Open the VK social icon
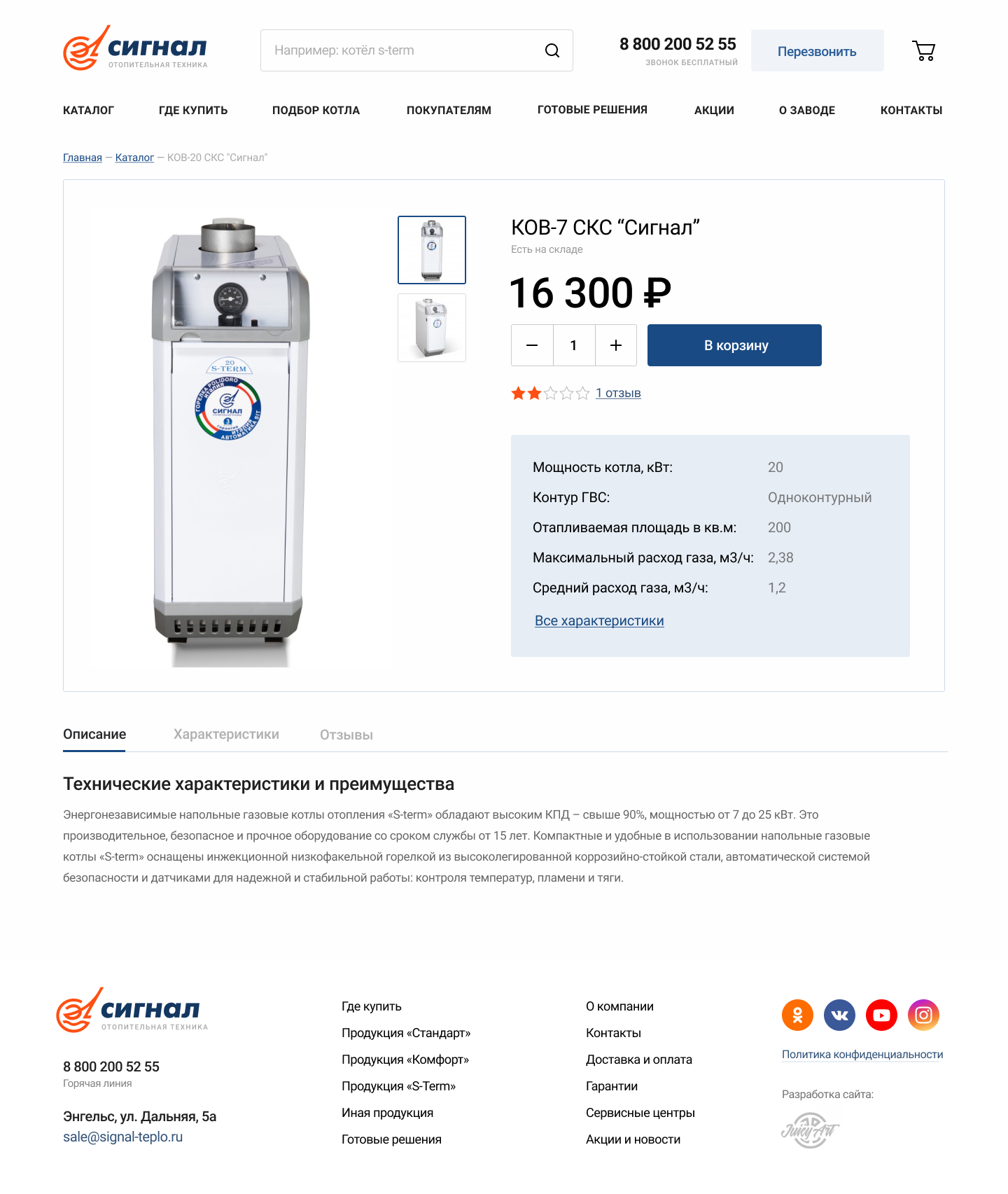 coord(839,1015)
